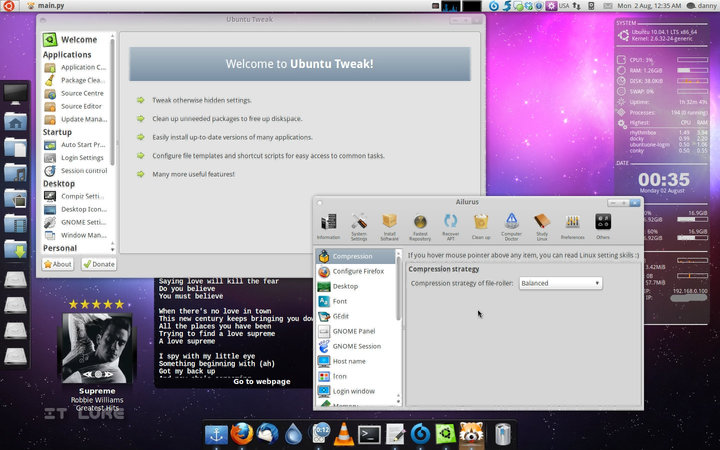The width and height of the screenshot is (720, 450).
Task: Select Desktop in Ailurus settings list
Action: [355, 287]
